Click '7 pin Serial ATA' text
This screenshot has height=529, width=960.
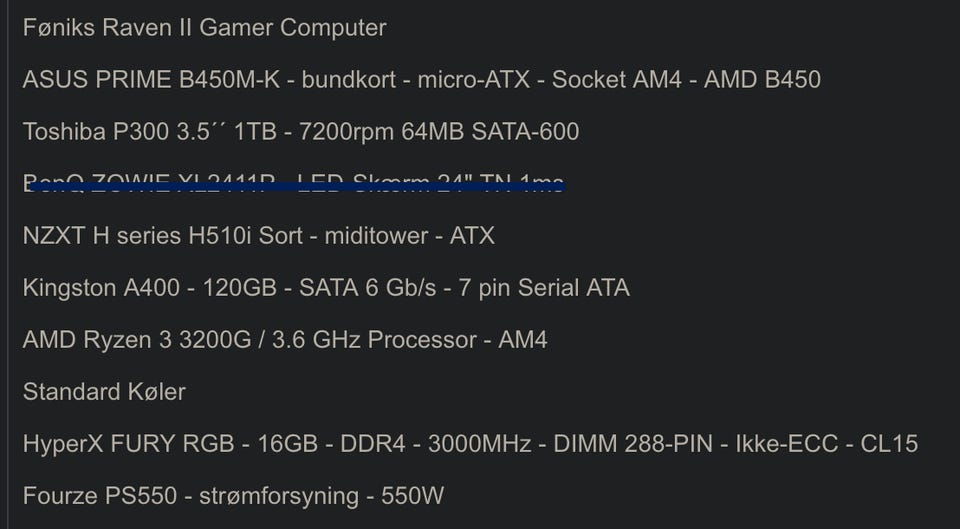[544, 288]
